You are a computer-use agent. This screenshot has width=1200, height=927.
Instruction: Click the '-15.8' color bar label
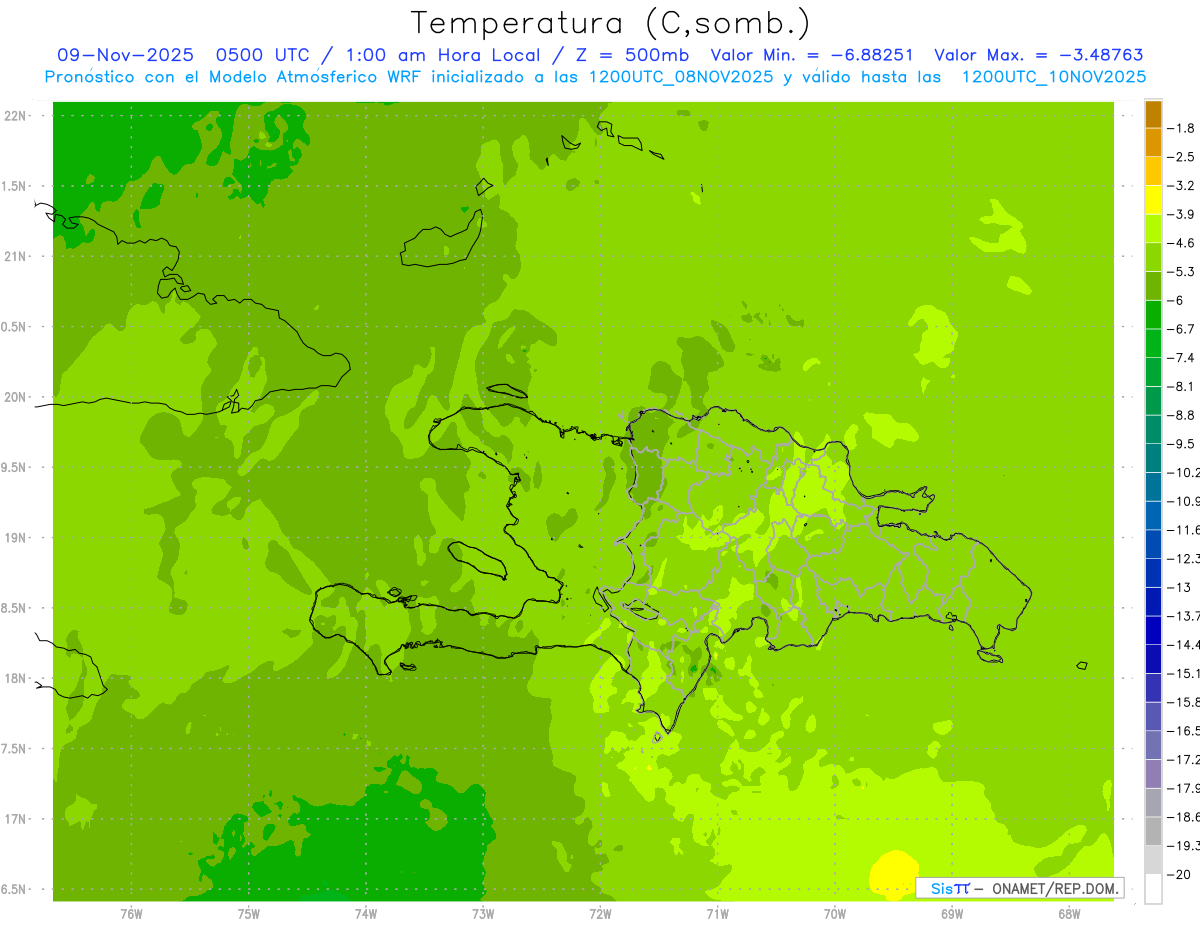1186,702
